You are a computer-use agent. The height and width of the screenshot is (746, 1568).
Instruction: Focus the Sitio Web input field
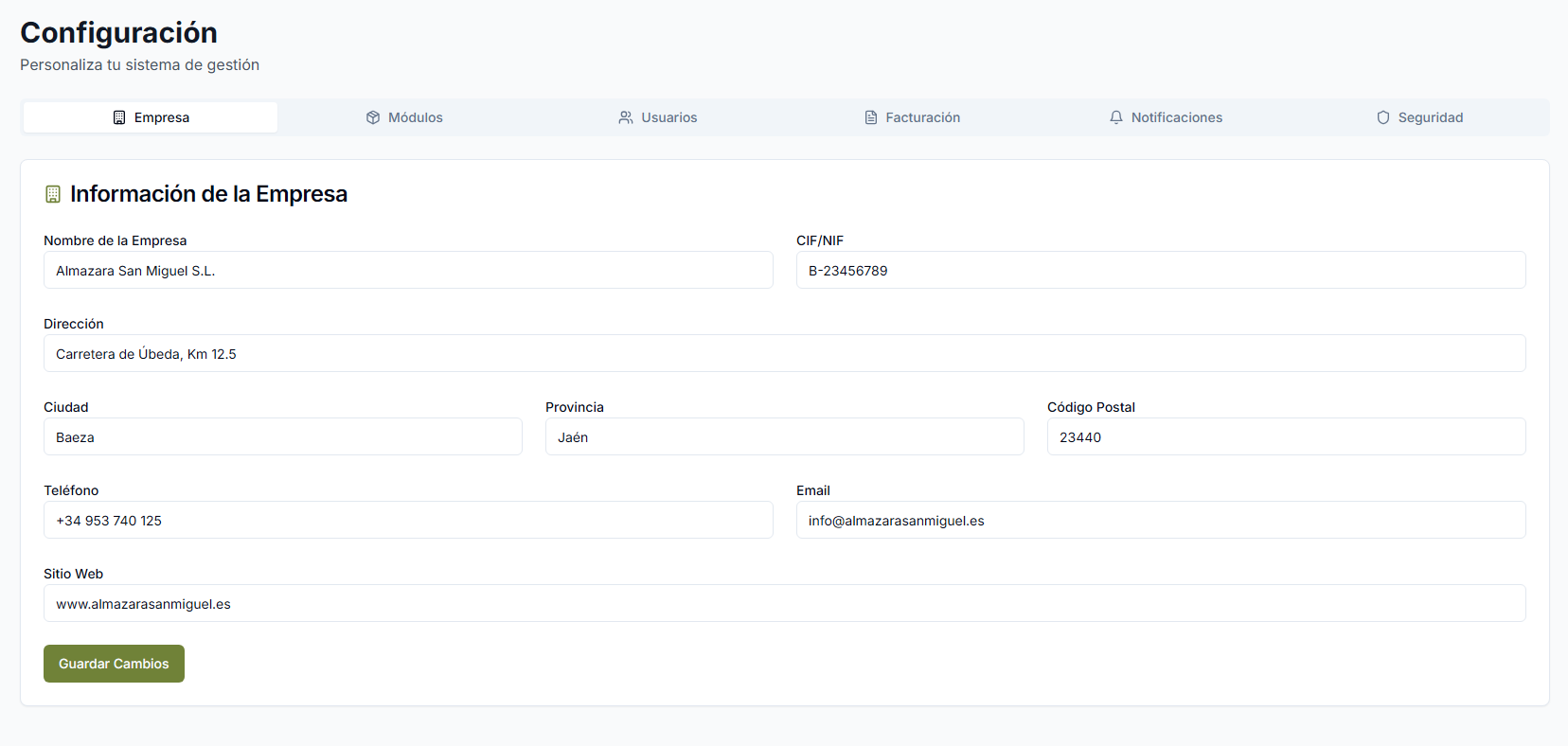(x=784, y=604)
